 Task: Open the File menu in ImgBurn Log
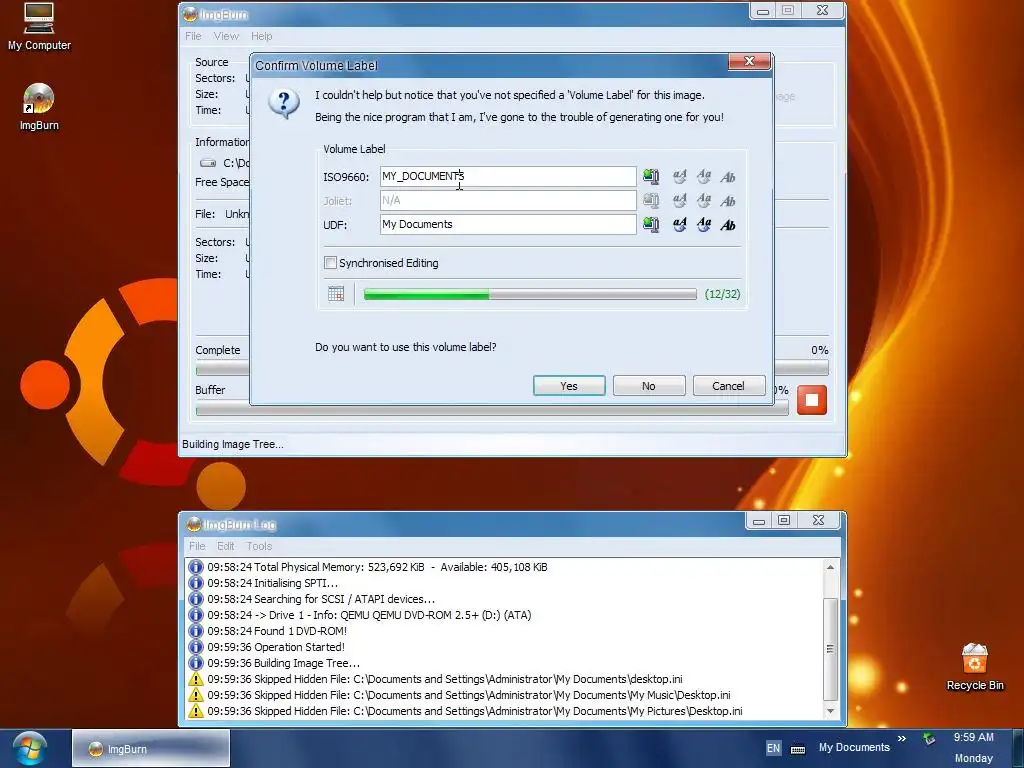pos(197,546)
